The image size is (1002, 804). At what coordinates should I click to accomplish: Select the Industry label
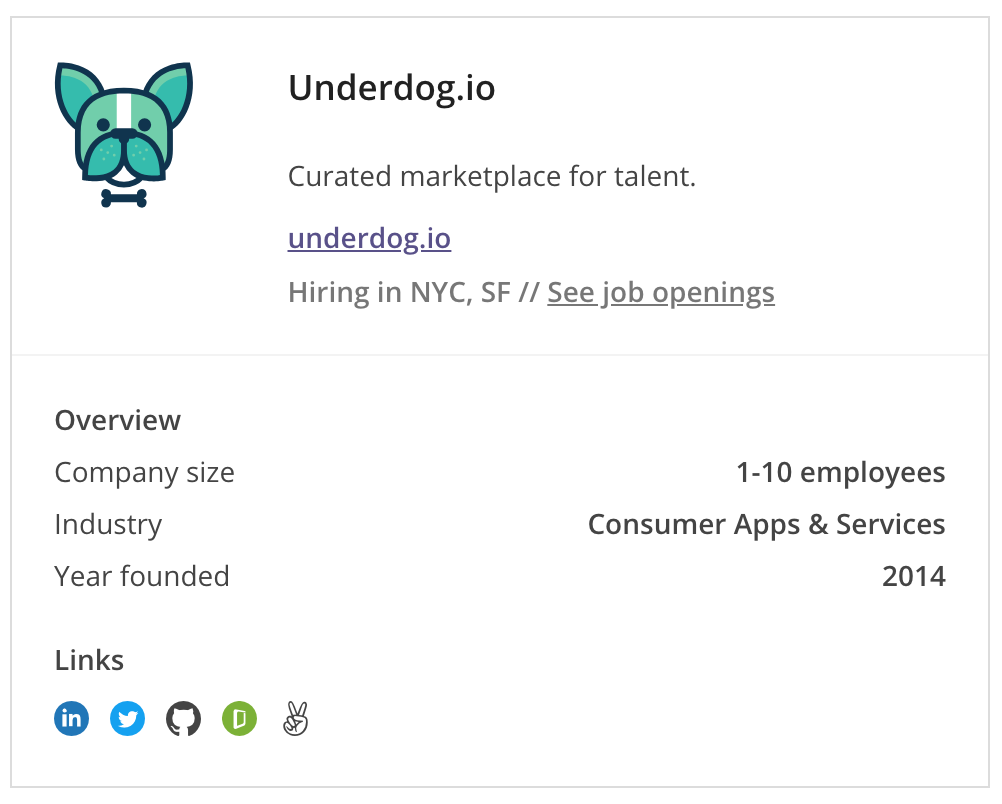(108, 525)
